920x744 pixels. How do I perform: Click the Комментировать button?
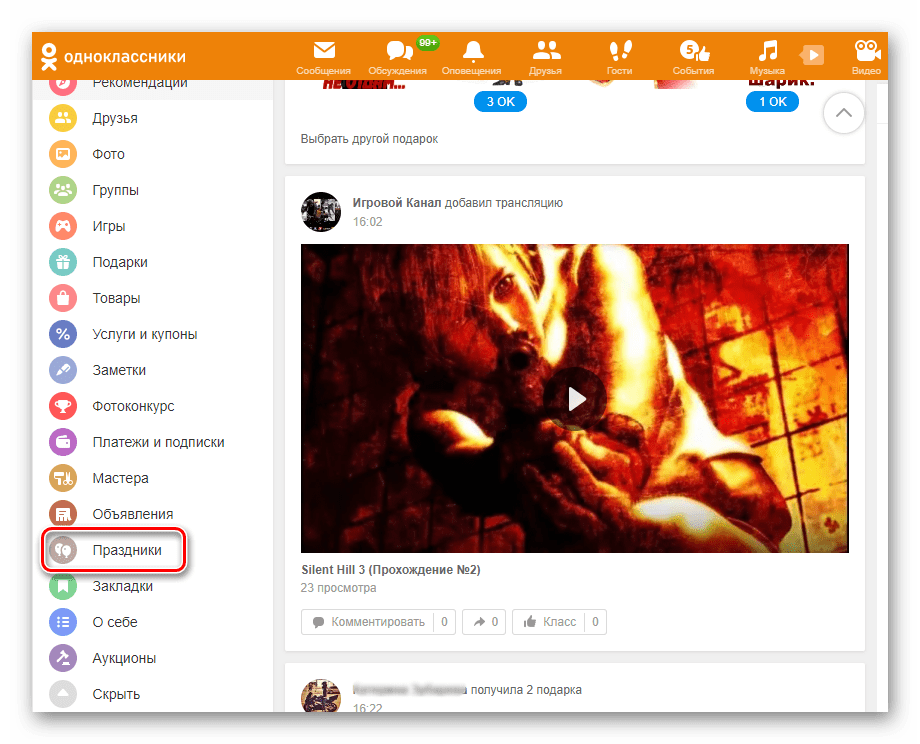pos(378,622)
